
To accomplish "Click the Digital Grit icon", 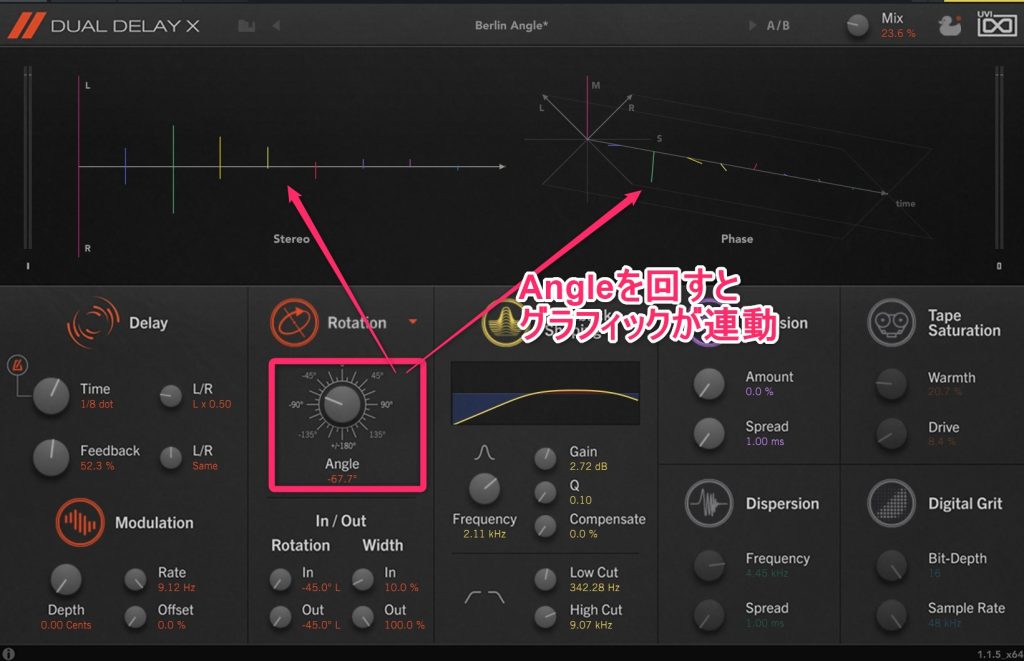I will pyautogui.click(x=890, y=503).
